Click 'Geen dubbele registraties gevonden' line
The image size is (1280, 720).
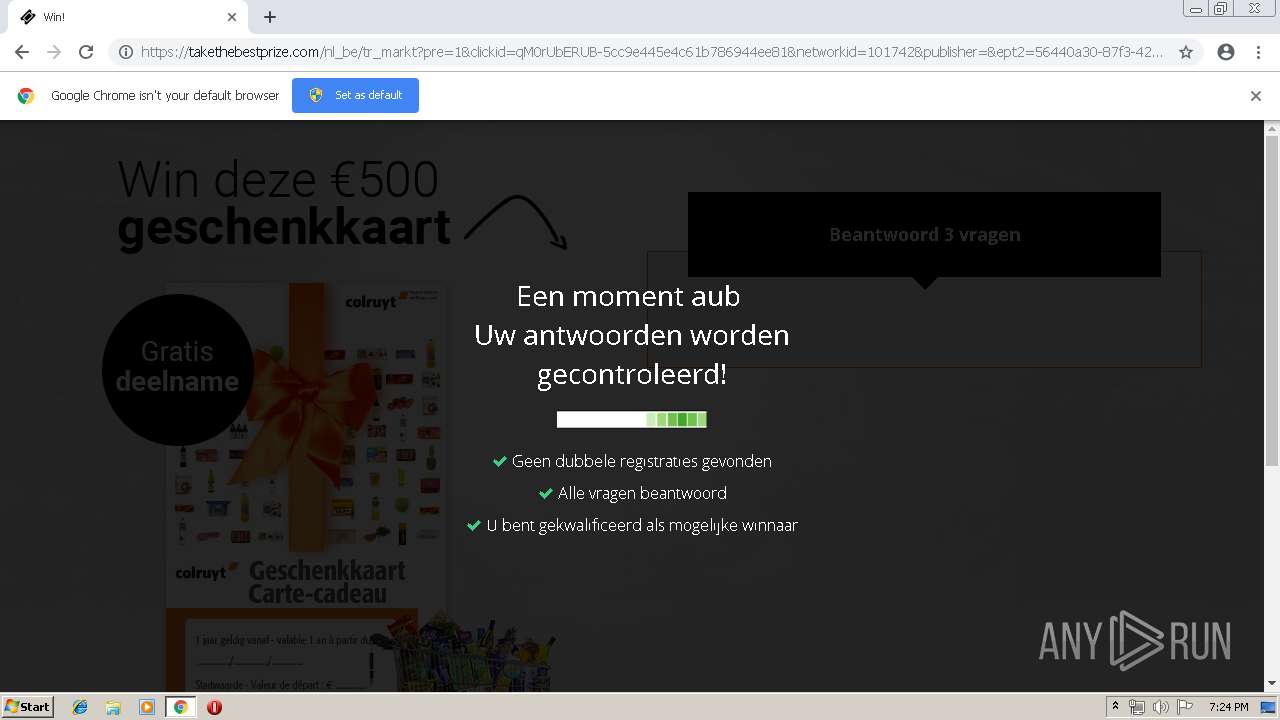(632, 461)
